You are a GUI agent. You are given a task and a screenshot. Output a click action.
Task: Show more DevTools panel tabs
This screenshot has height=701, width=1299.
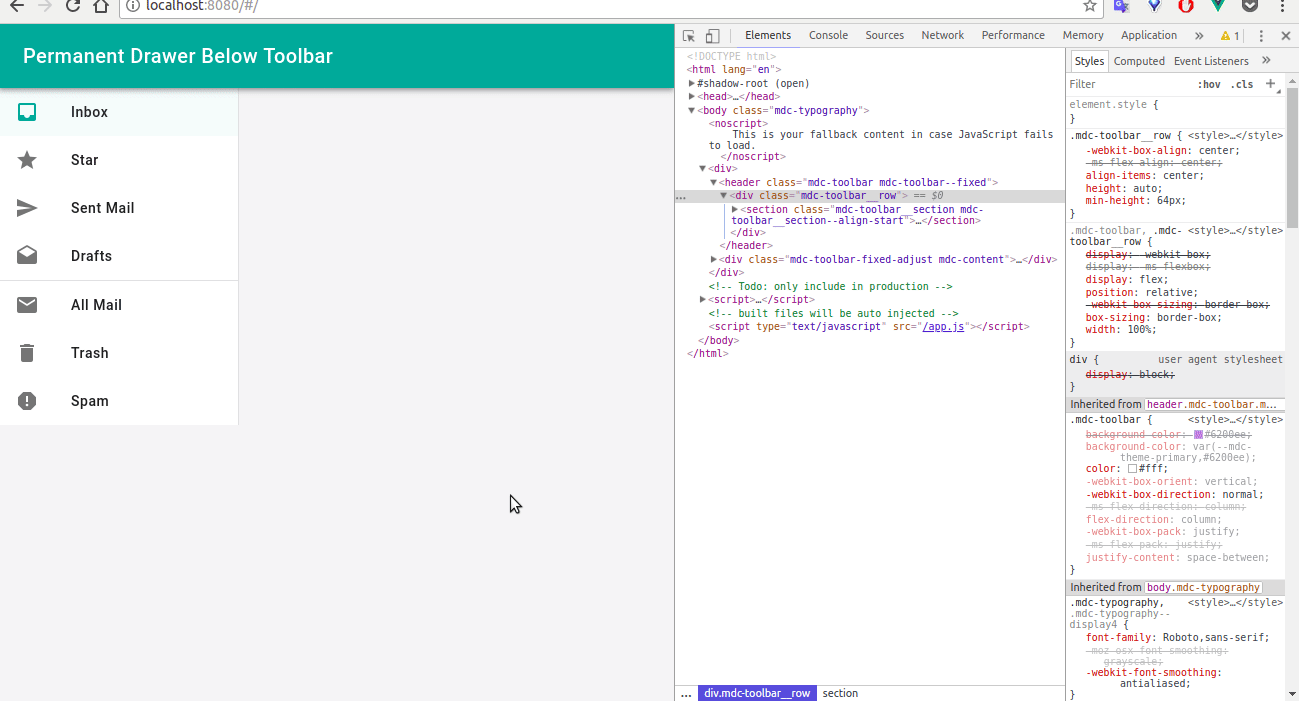[x=1199, y=36]
